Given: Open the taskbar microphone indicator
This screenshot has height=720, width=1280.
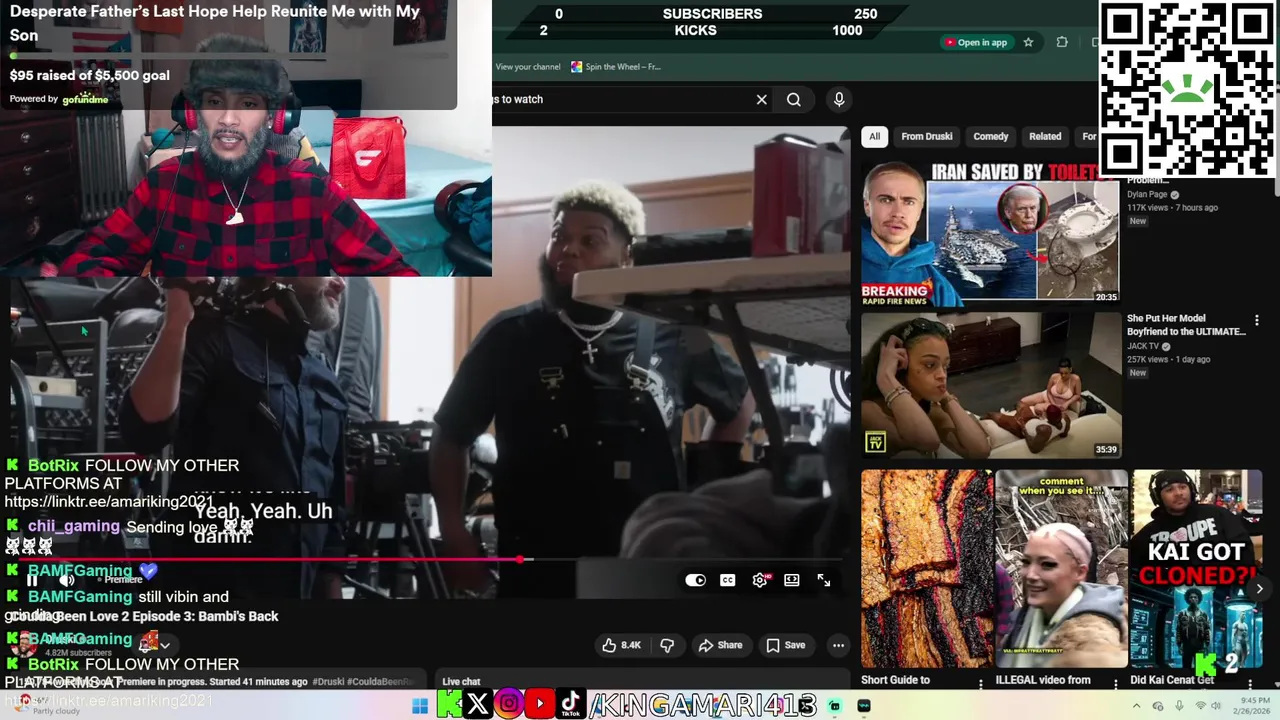Looking at the screenshot, I should 1180,706.
